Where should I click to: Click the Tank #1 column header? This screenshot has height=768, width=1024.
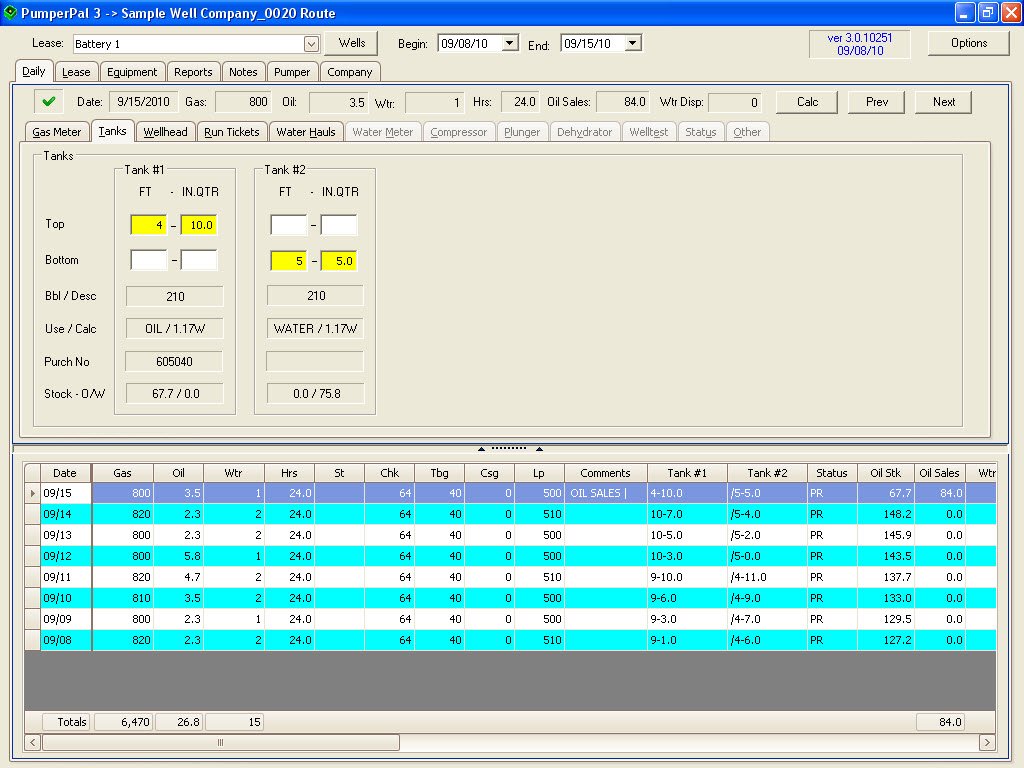(x=687, y=473)
